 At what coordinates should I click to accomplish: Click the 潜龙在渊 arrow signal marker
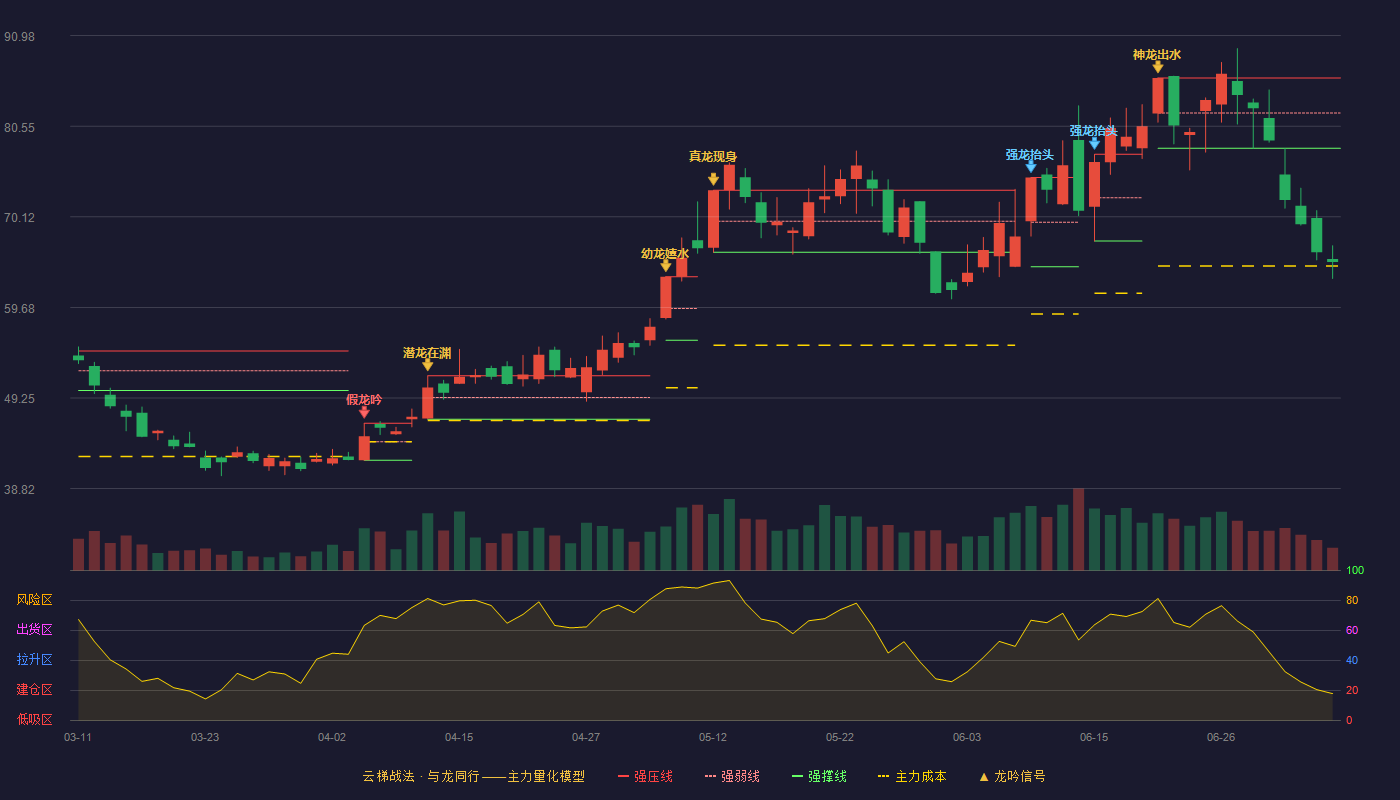tap(428, 365)
